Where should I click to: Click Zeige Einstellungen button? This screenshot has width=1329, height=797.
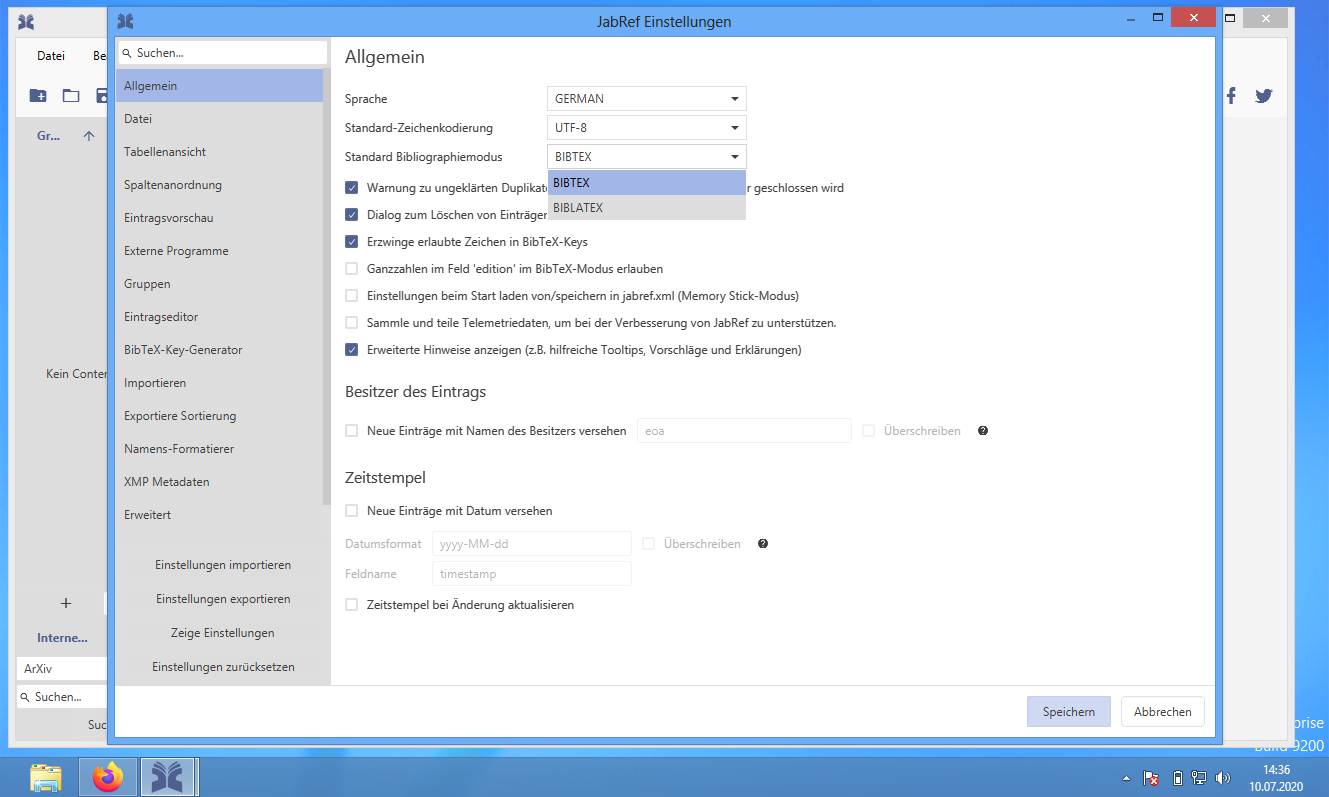coord(223,633)
